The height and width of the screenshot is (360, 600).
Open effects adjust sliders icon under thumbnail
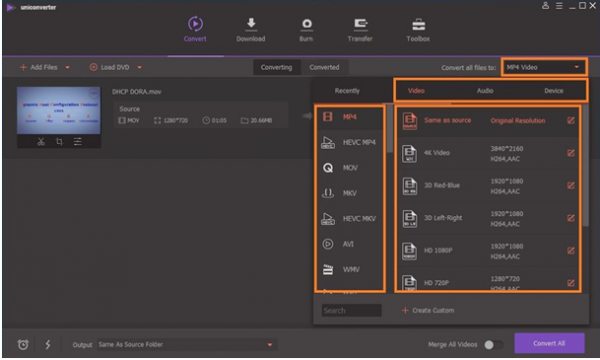[x=78, y=142]
